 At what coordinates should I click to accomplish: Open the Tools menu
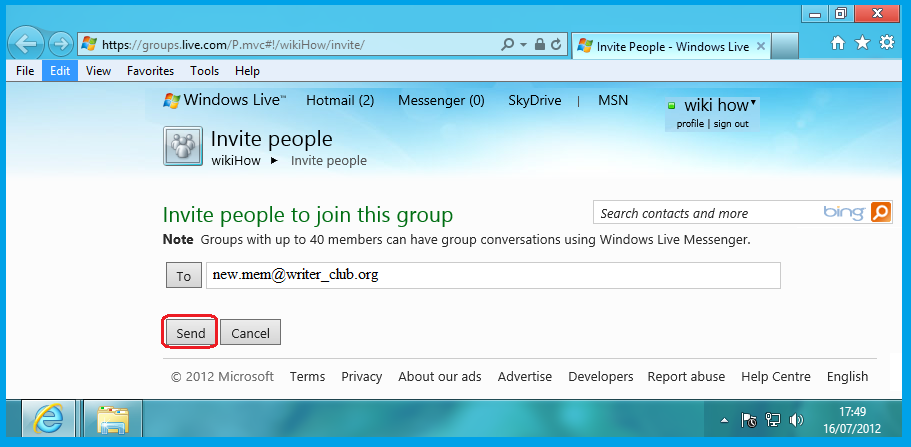[205, 71]
